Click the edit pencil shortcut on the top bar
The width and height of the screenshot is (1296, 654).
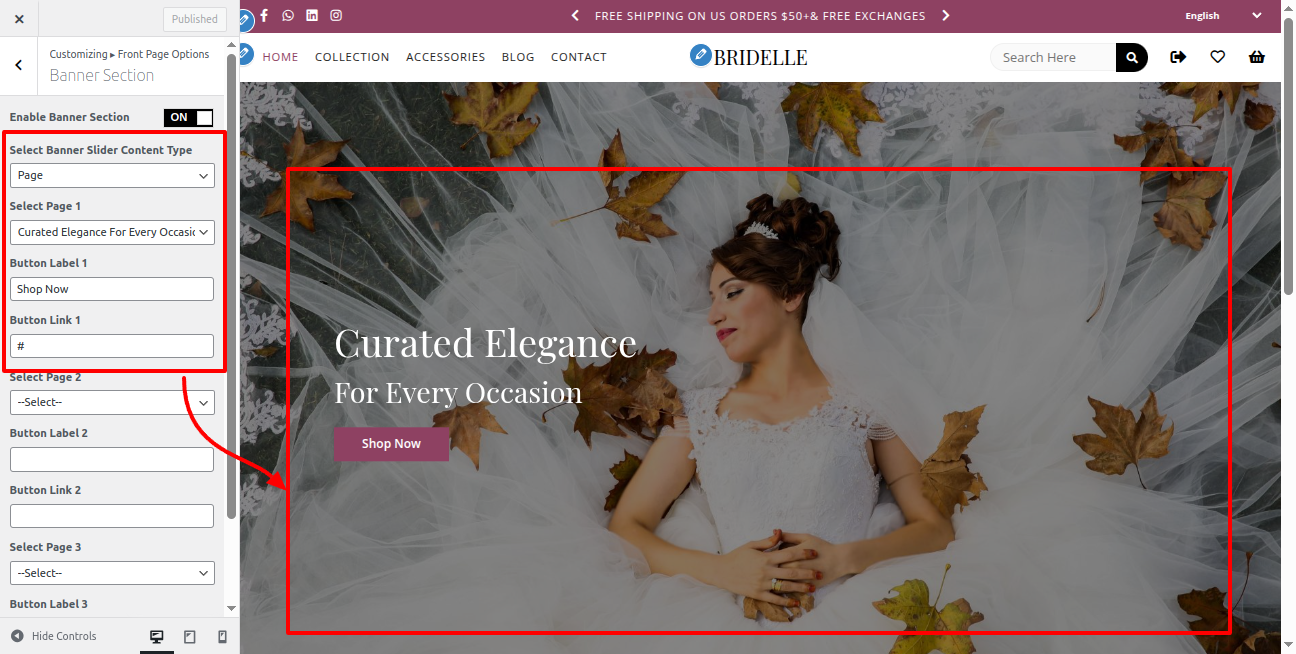point(244,18)
